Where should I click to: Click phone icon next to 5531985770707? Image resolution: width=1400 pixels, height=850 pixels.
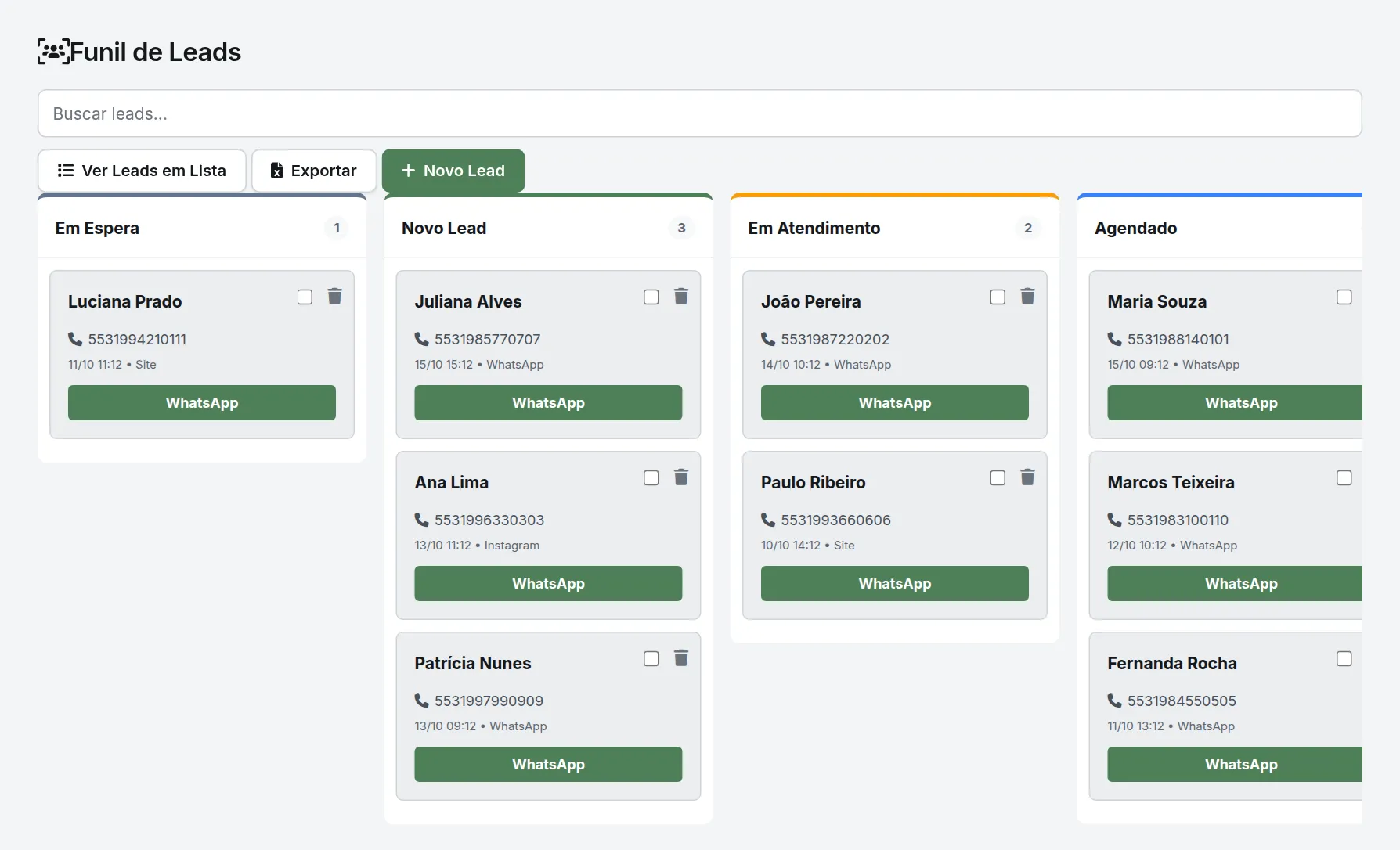point(421,339)
